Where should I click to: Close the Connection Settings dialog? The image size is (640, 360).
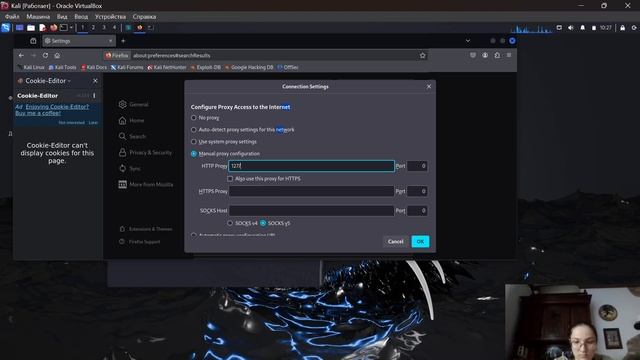(429, 87)
